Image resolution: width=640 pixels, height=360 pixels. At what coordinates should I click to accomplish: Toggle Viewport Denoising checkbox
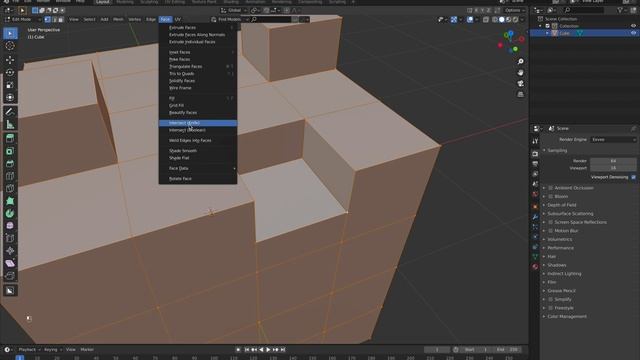tap(633, 177)
